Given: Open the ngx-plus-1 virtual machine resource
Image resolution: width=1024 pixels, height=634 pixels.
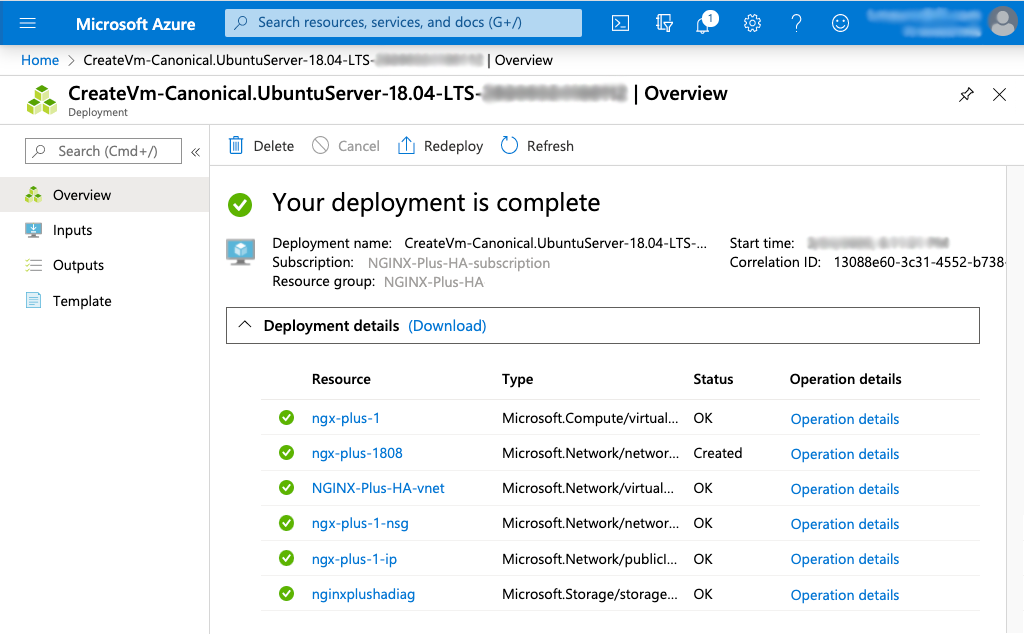Looking at the screenshot, I should click(345, 418).
